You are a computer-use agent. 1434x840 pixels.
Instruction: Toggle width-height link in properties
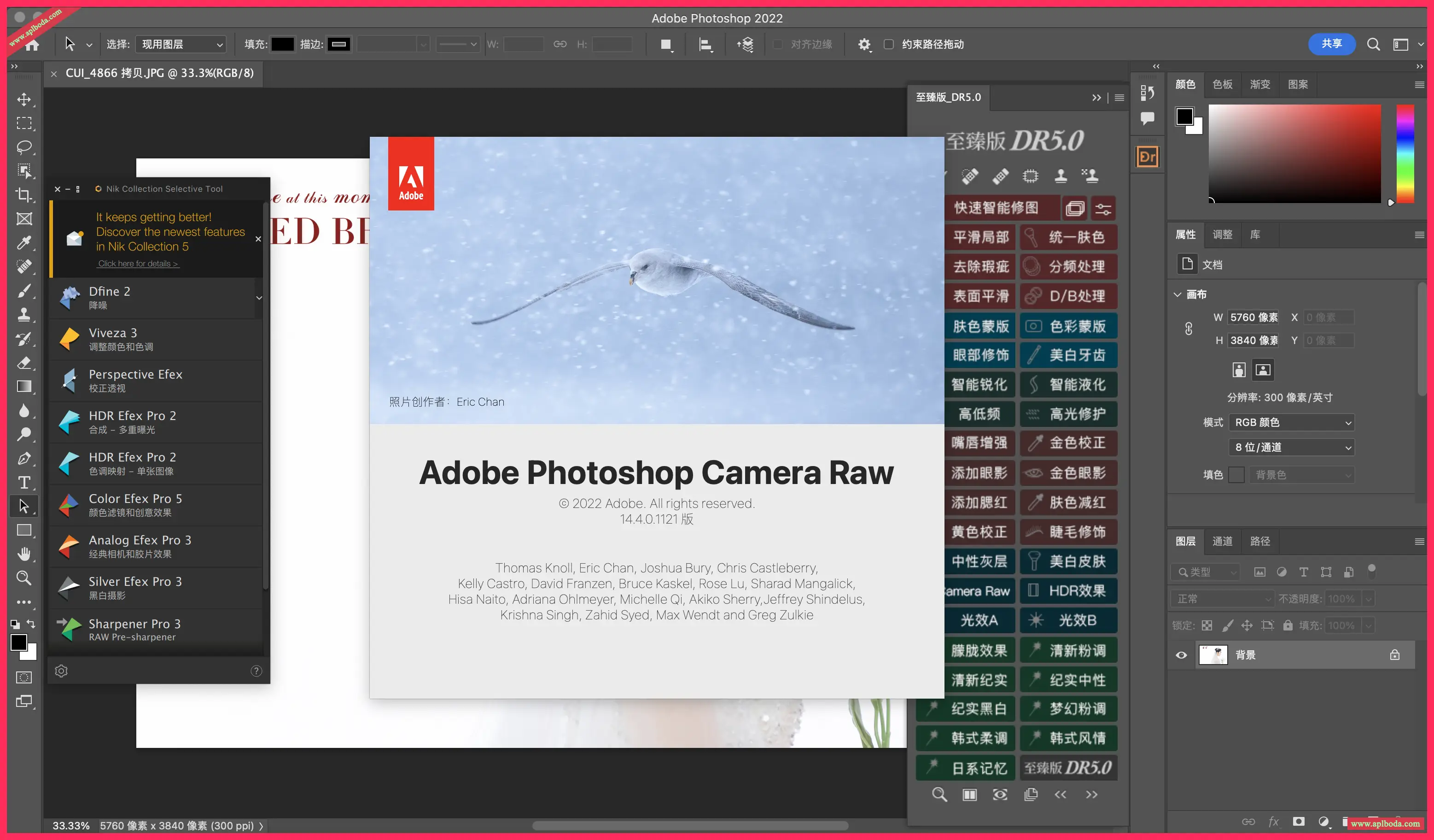1188,329
